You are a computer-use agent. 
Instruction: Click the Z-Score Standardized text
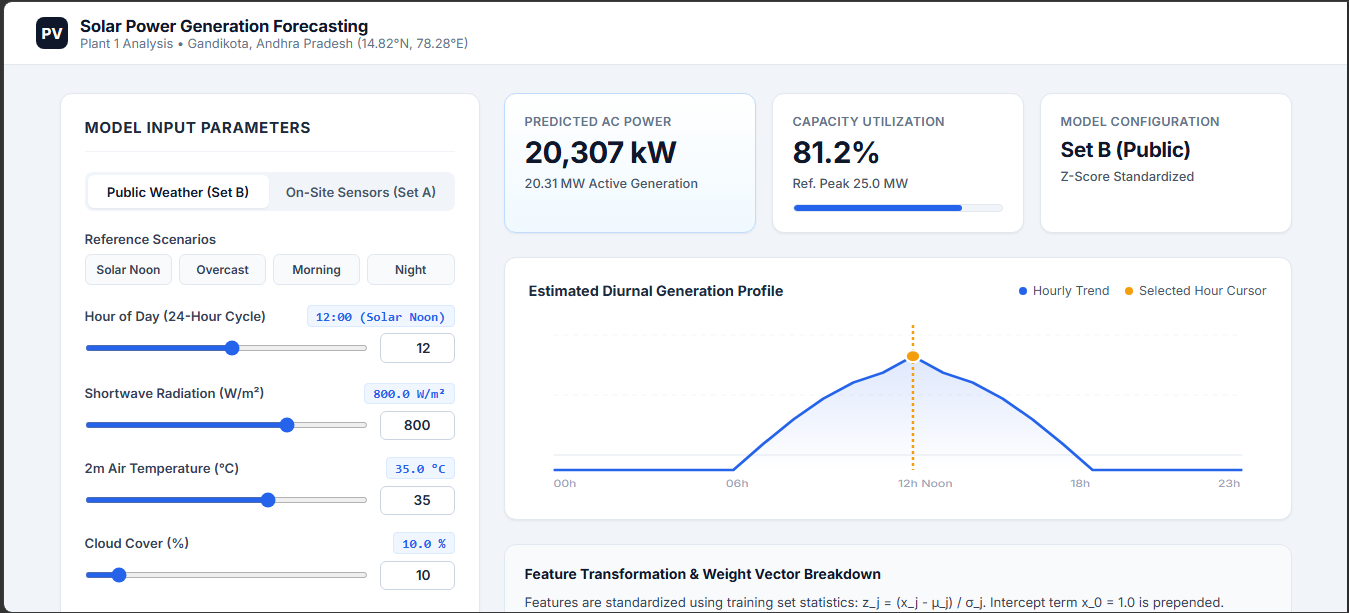[1127, 176]
